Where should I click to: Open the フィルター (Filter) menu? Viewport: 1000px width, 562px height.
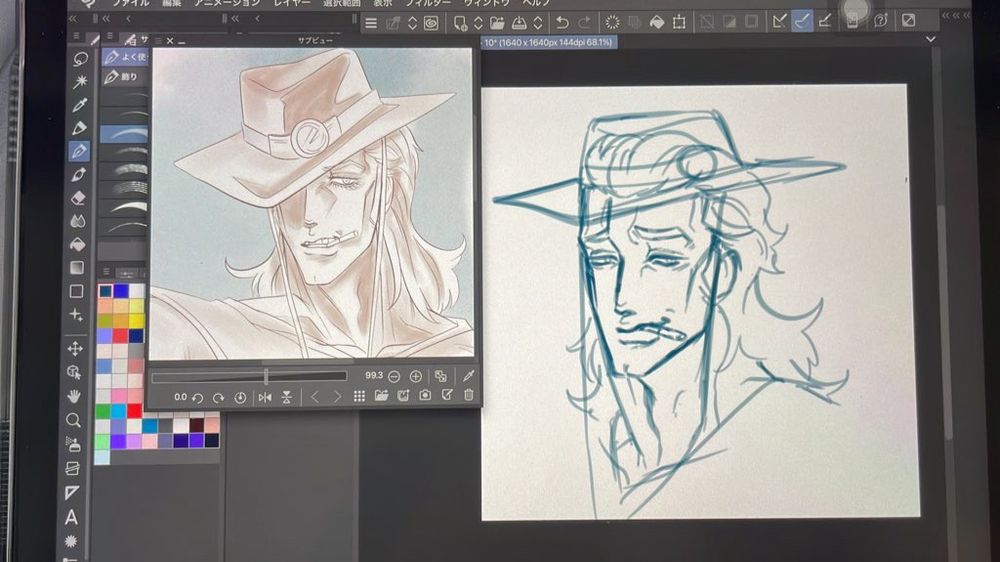click(428, 3)
